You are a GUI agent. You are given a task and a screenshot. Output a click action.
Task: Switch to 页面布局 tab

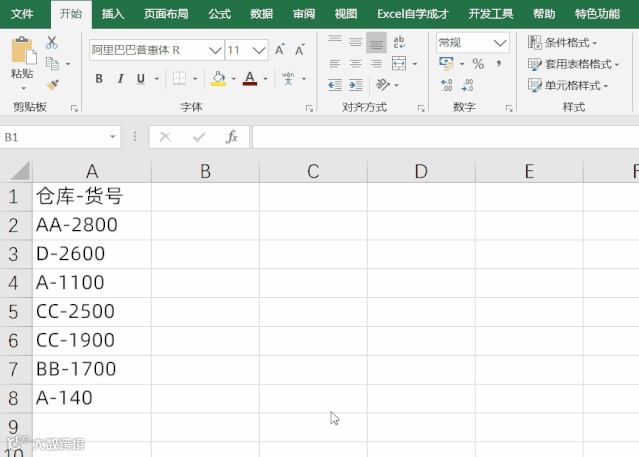(x=166, y=14)
